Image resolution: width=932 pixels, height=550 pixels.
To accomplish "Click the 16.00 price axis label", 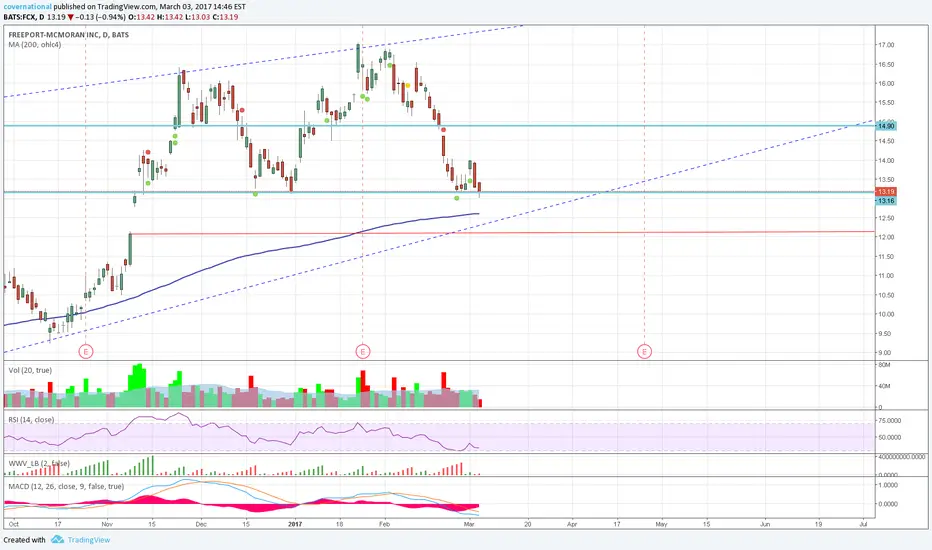I will click(x=886, y=84).
